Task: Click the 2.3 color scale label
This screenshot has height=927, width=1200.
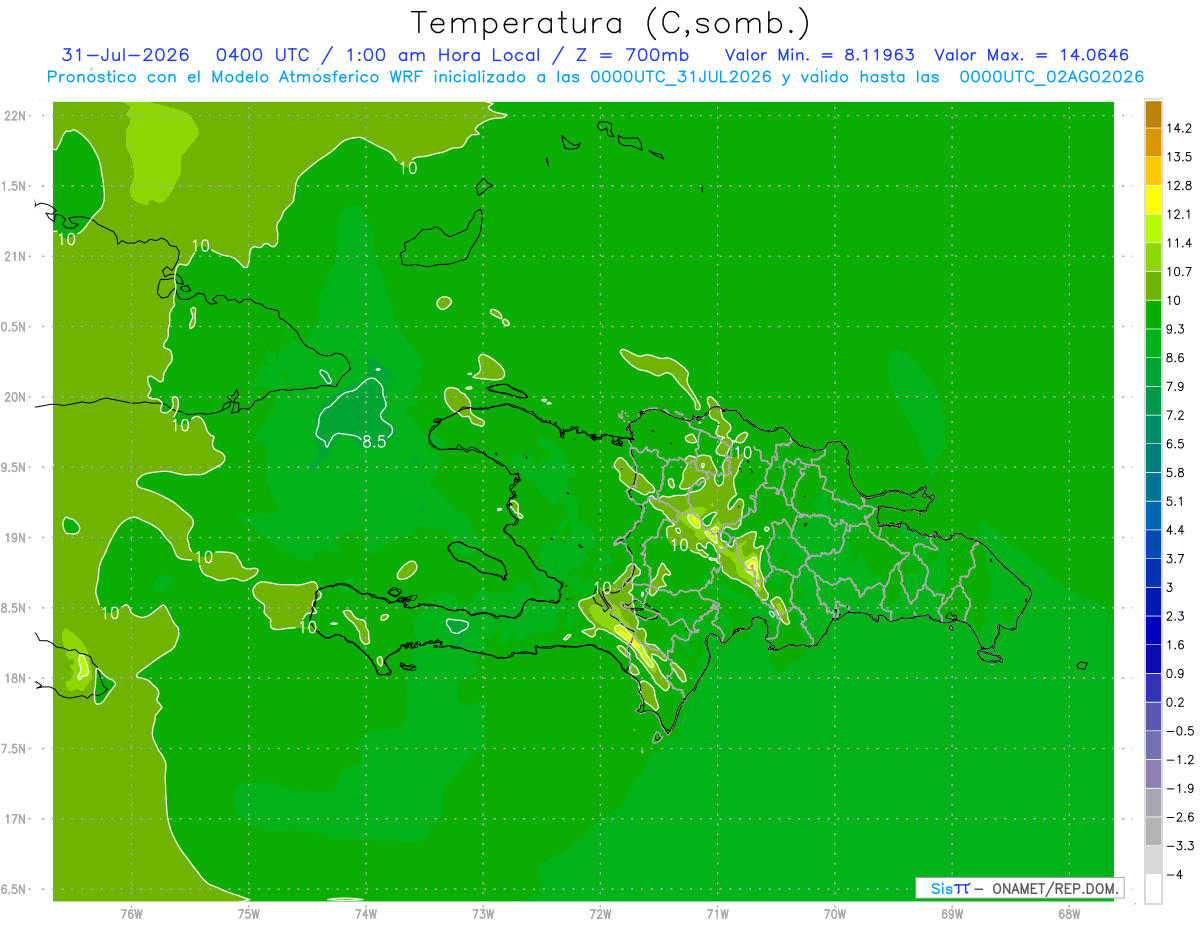Action: pos(1176,616)
